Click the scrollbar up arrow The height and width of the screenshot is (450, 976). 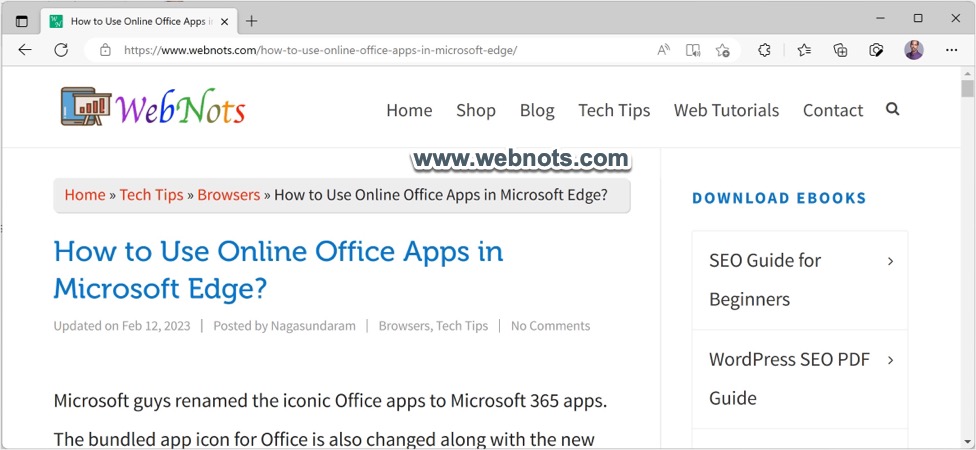[967, 72]
